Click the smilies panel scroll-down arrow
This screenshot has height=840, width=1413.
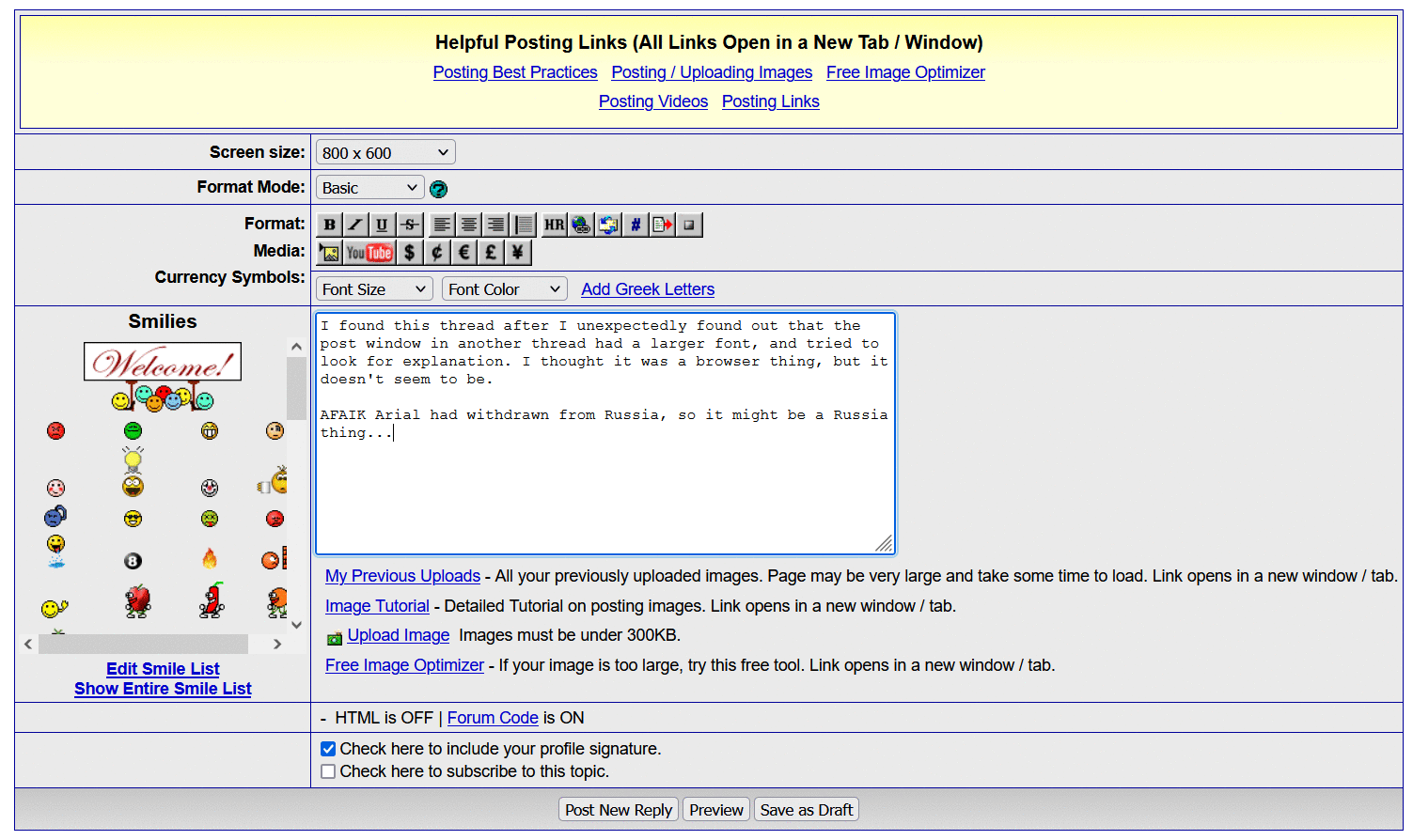coord(296,625)
